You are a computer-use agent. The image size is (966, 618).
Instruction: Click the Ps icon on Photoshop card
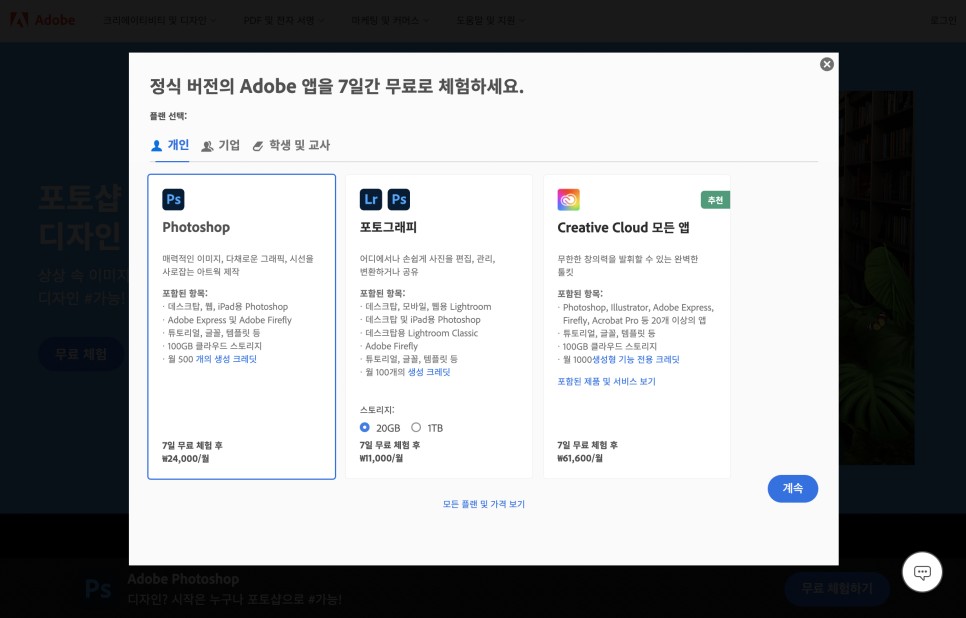coord(173,200)
